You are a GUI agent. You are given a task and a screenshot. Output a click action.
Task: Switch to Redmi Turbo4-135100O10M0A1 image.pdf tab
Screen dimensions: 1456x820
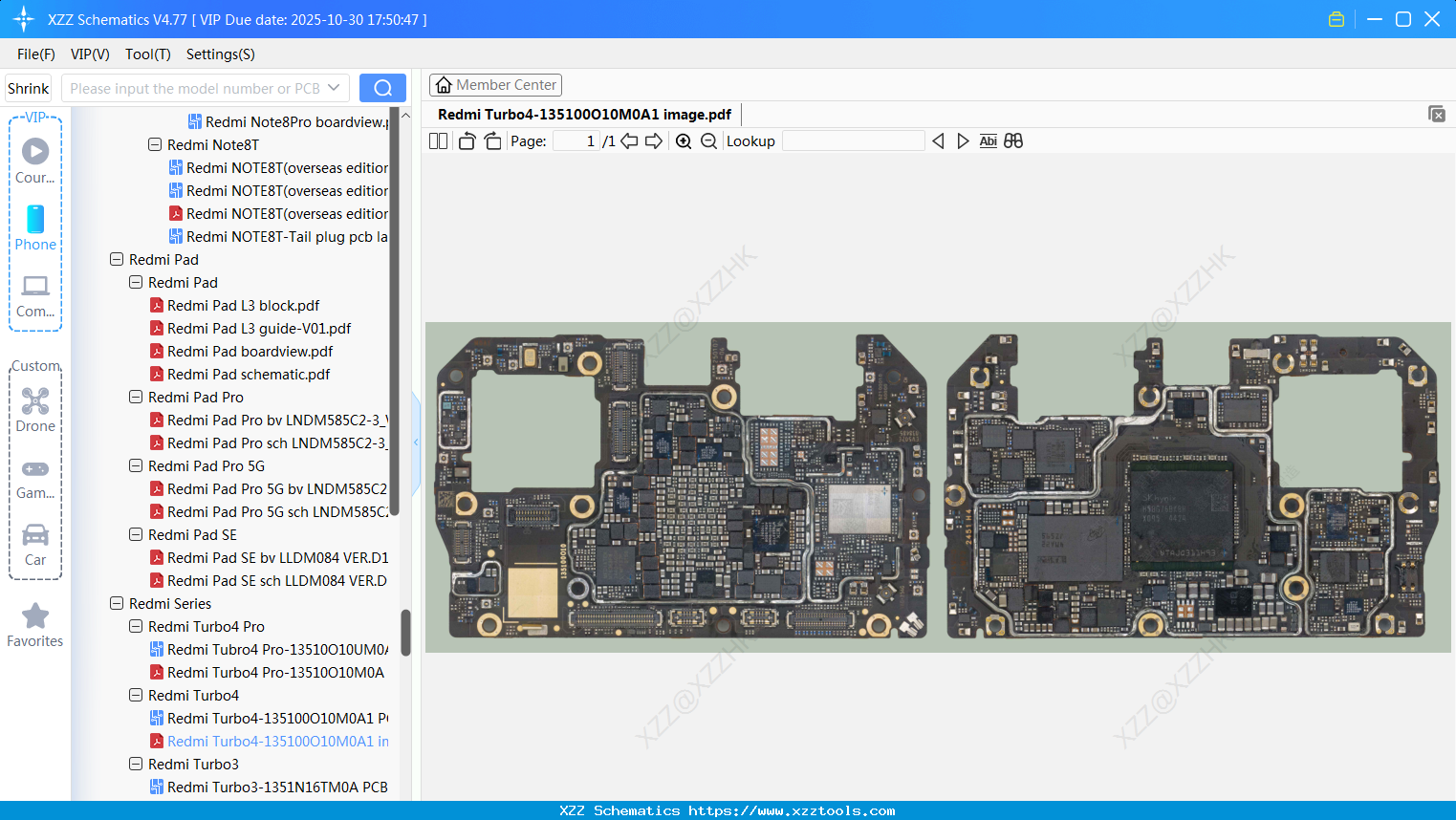(x=586, y=114)
